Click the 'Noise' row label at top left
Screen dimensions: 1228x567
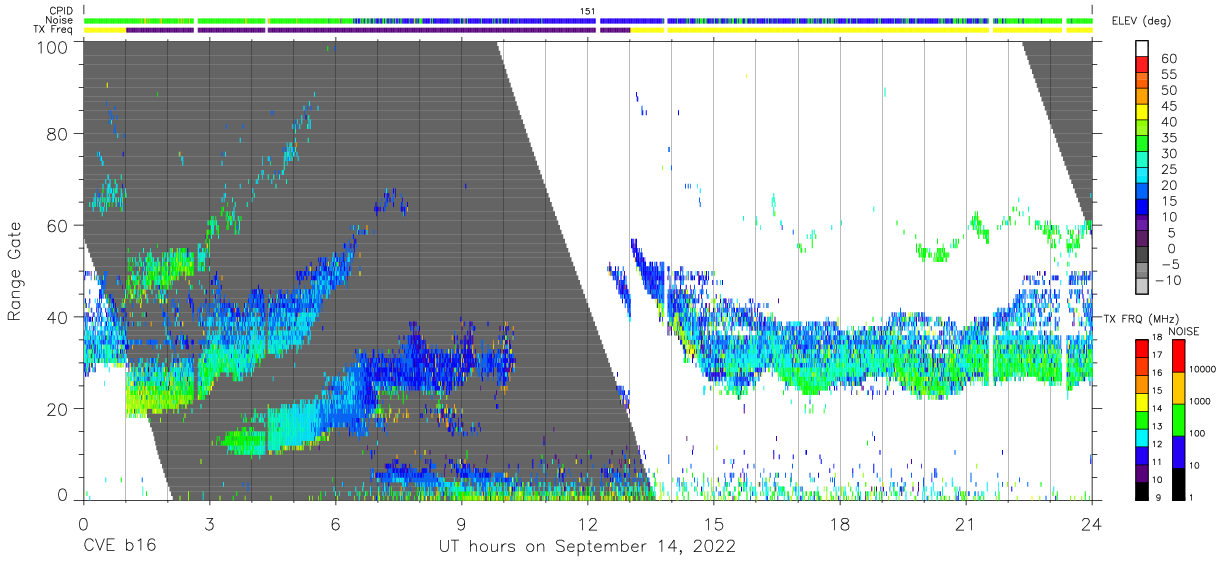pos(60,20)
